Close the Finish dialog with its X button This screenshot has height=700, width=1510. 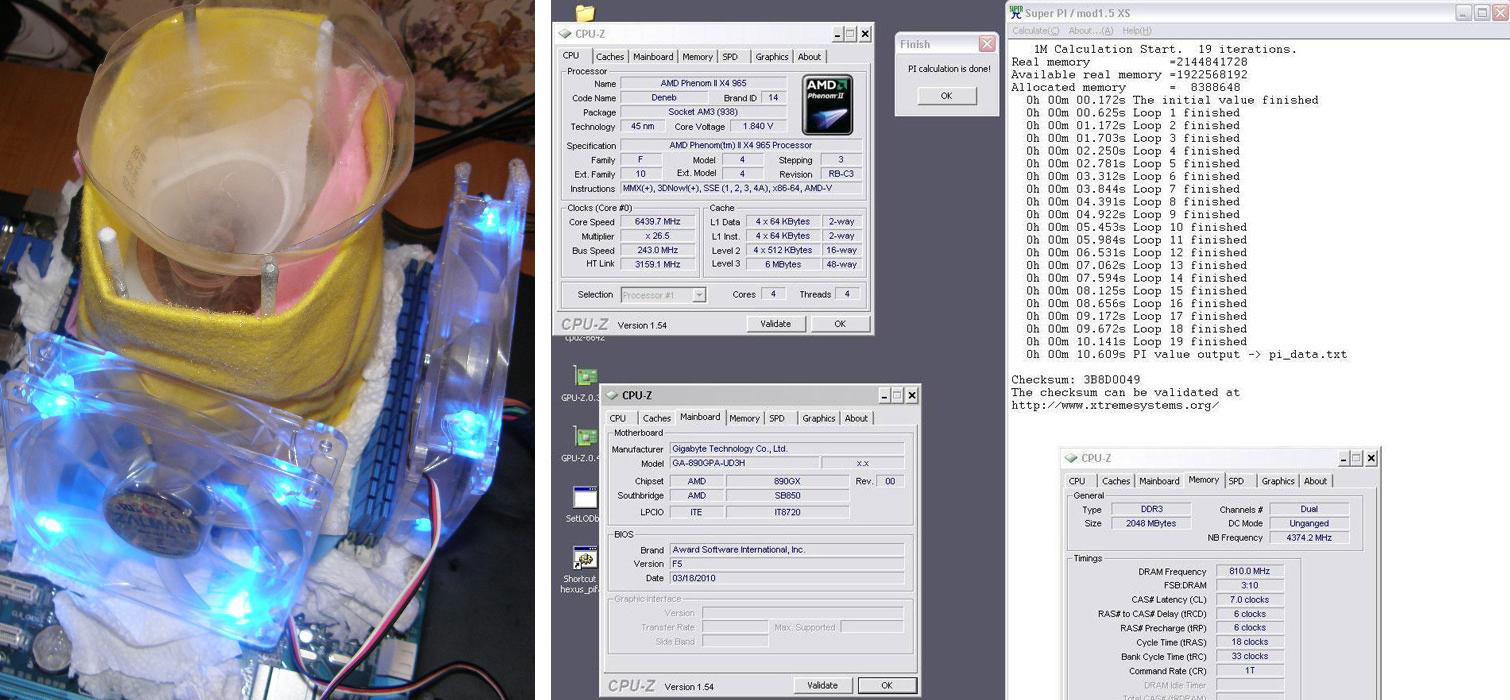point(986,44)
